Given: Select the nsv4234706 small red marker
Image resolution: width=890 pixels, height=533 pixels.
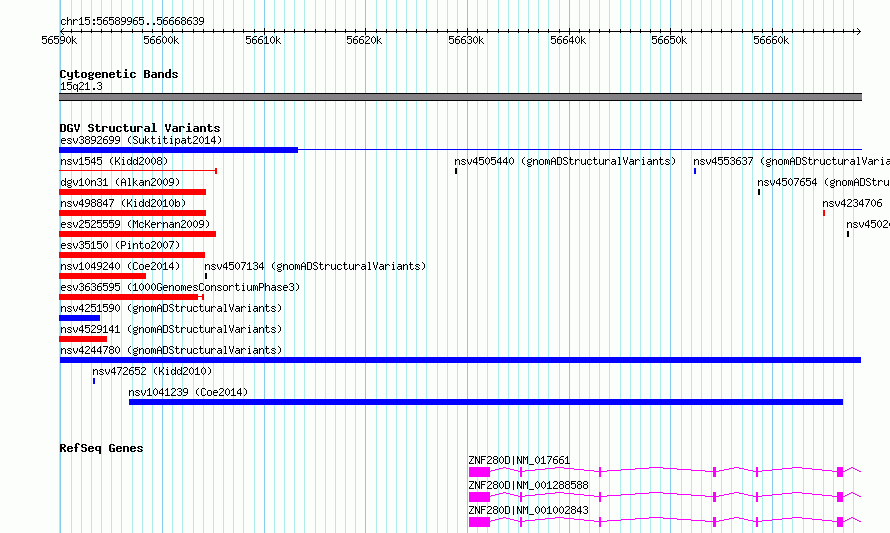Looking at the screenshot, I should point(824,213).
